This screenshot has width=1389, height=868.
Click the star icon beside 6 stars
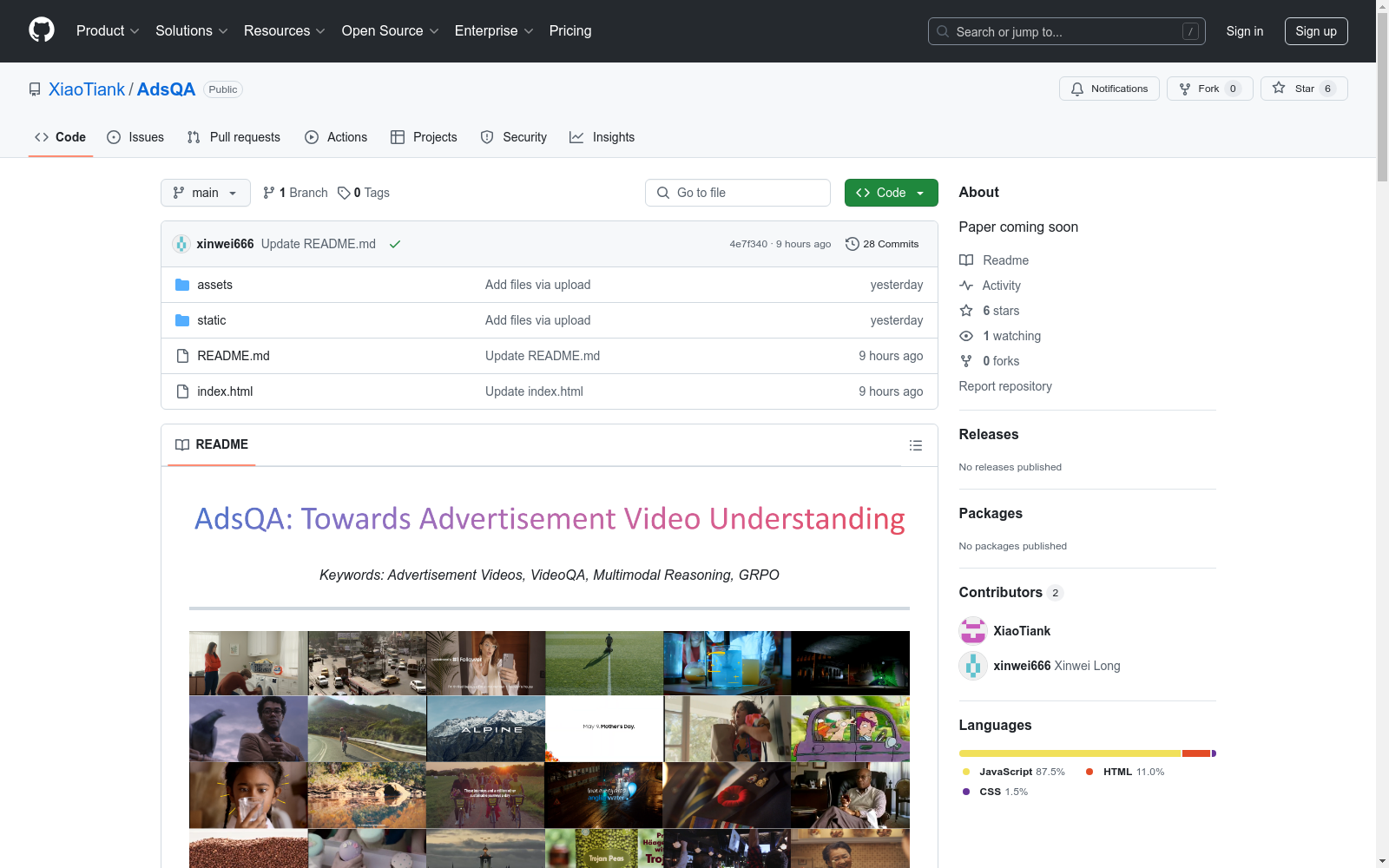click(966, 311)
